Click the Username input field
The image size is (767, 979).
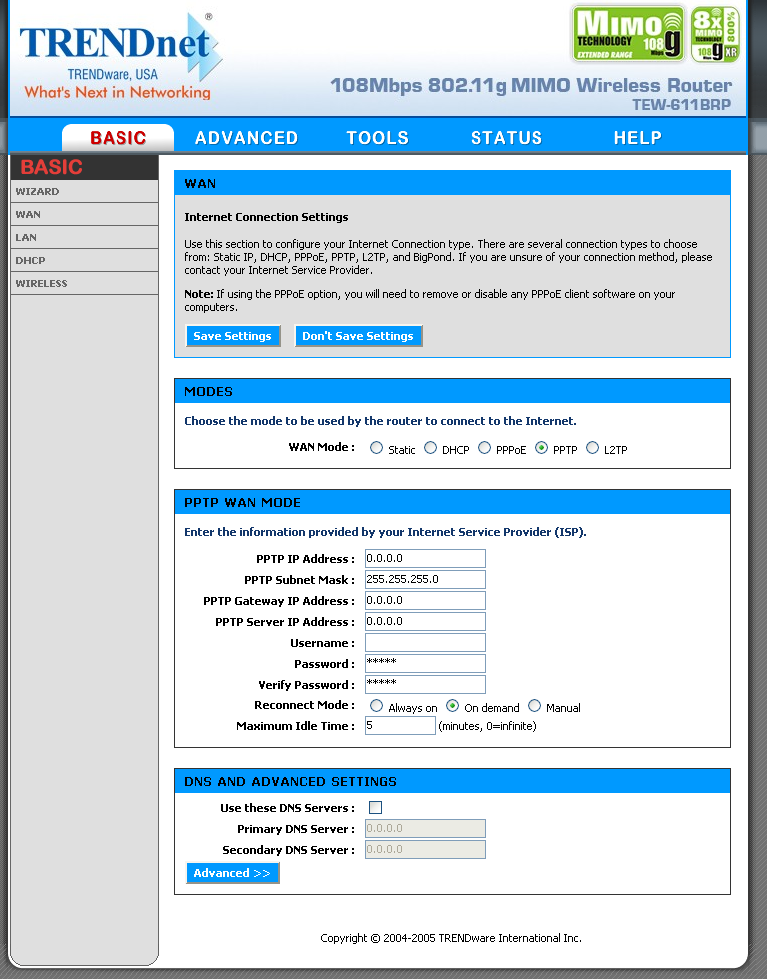pos(425,642)
